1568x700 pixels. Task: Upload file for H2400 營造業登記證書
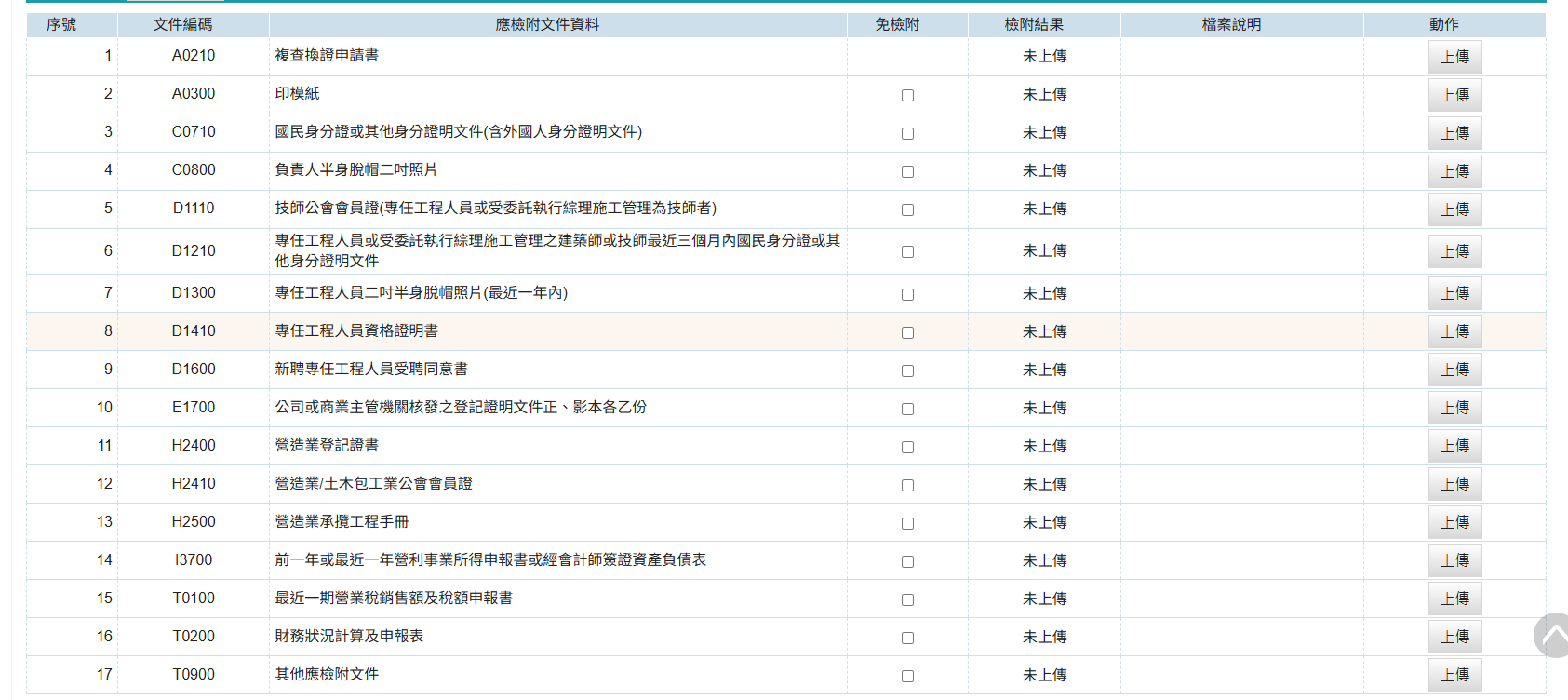pyautogui.click(x=1454, y=446)
